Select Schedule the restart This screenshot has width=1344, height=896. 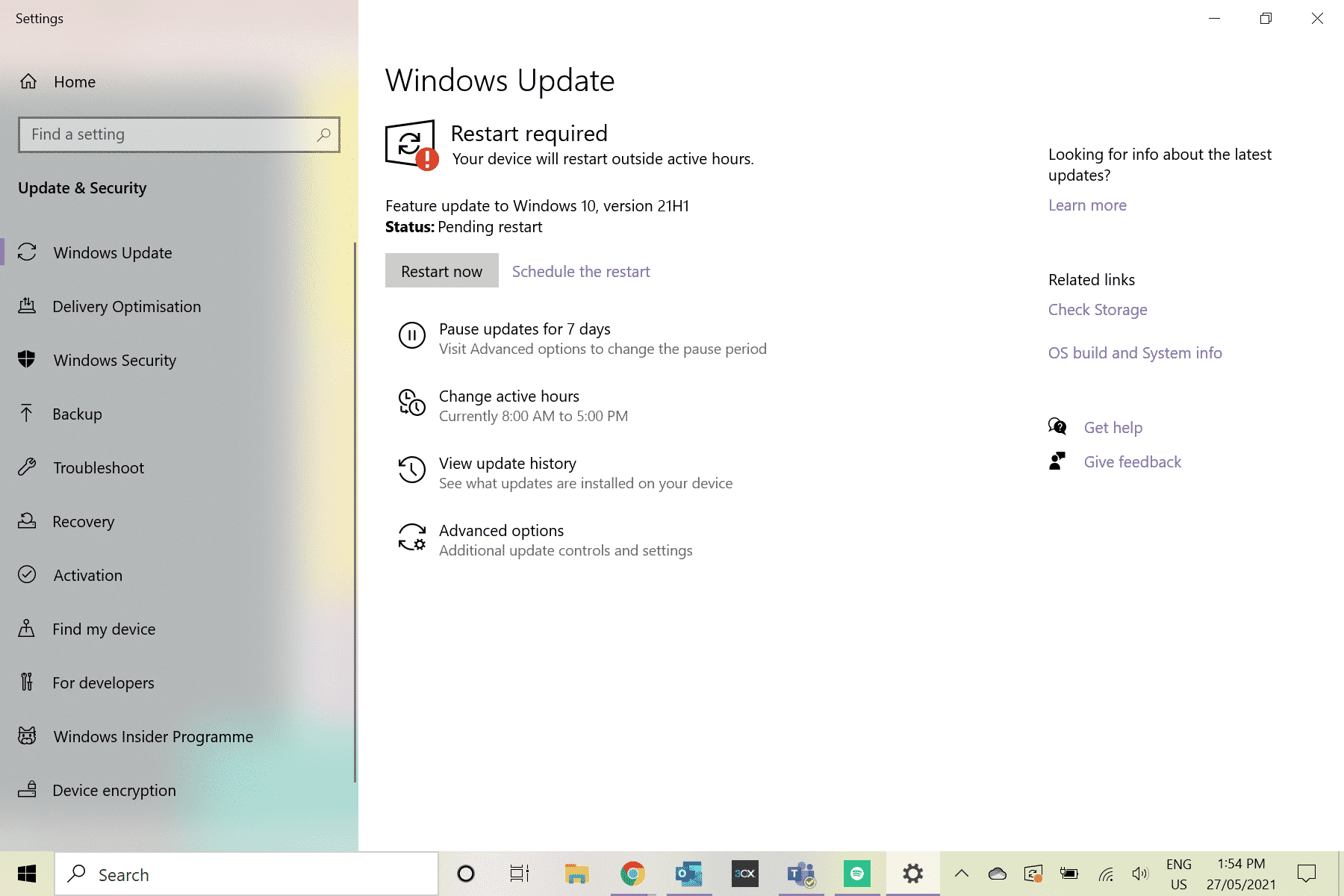point(580,270)
